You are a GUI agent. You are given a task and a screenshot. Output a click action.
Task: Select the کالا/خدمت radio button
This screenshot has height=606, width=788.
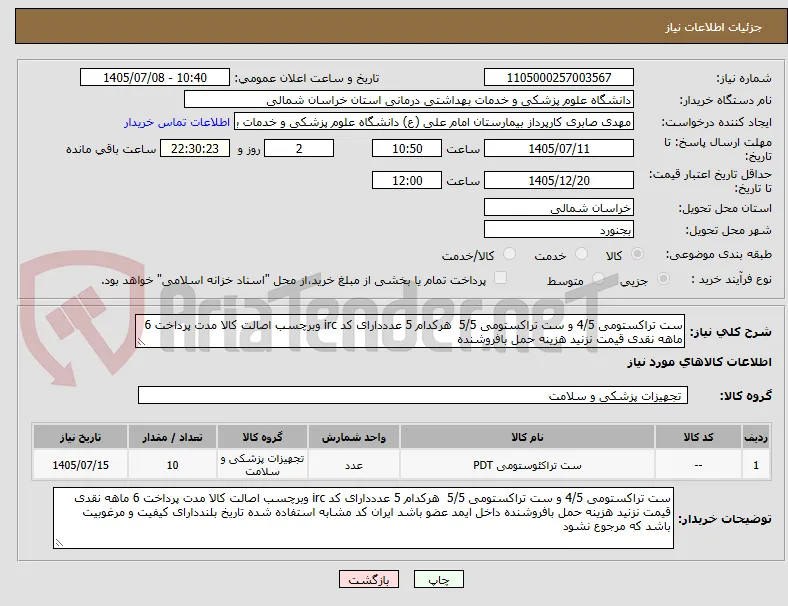[510, 254]
